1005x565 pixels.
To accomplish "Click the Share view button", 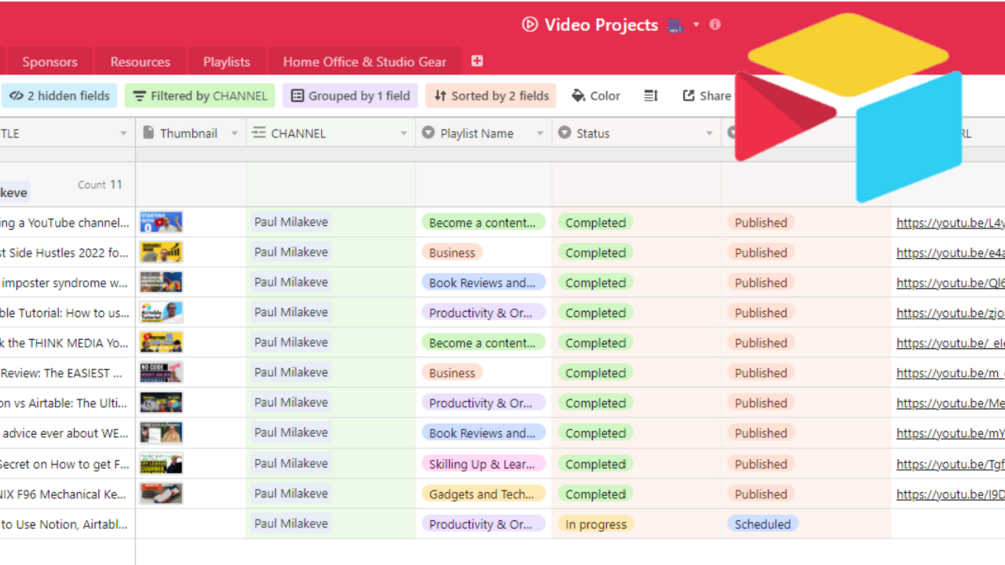I will [x=706, y=95].
